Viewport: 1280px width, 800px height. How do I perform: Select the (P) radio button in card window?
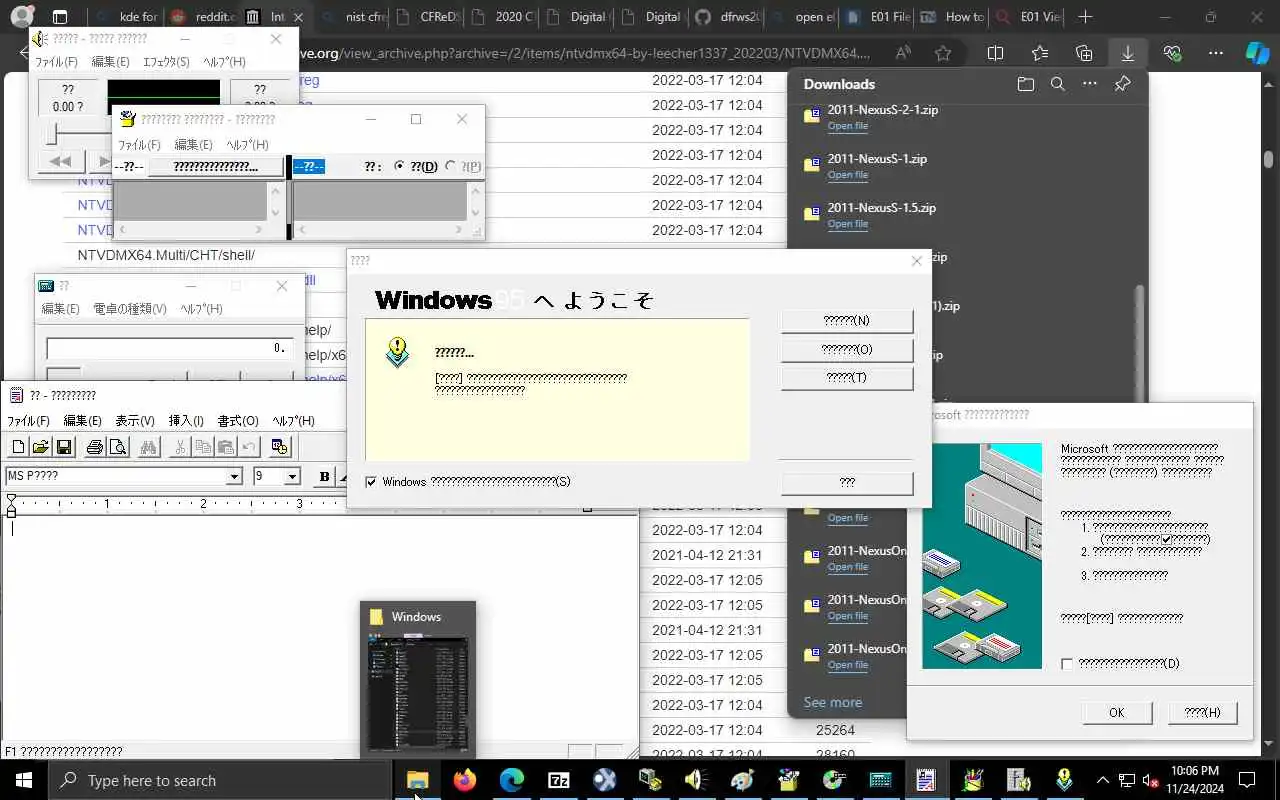[x=450, y=166]
